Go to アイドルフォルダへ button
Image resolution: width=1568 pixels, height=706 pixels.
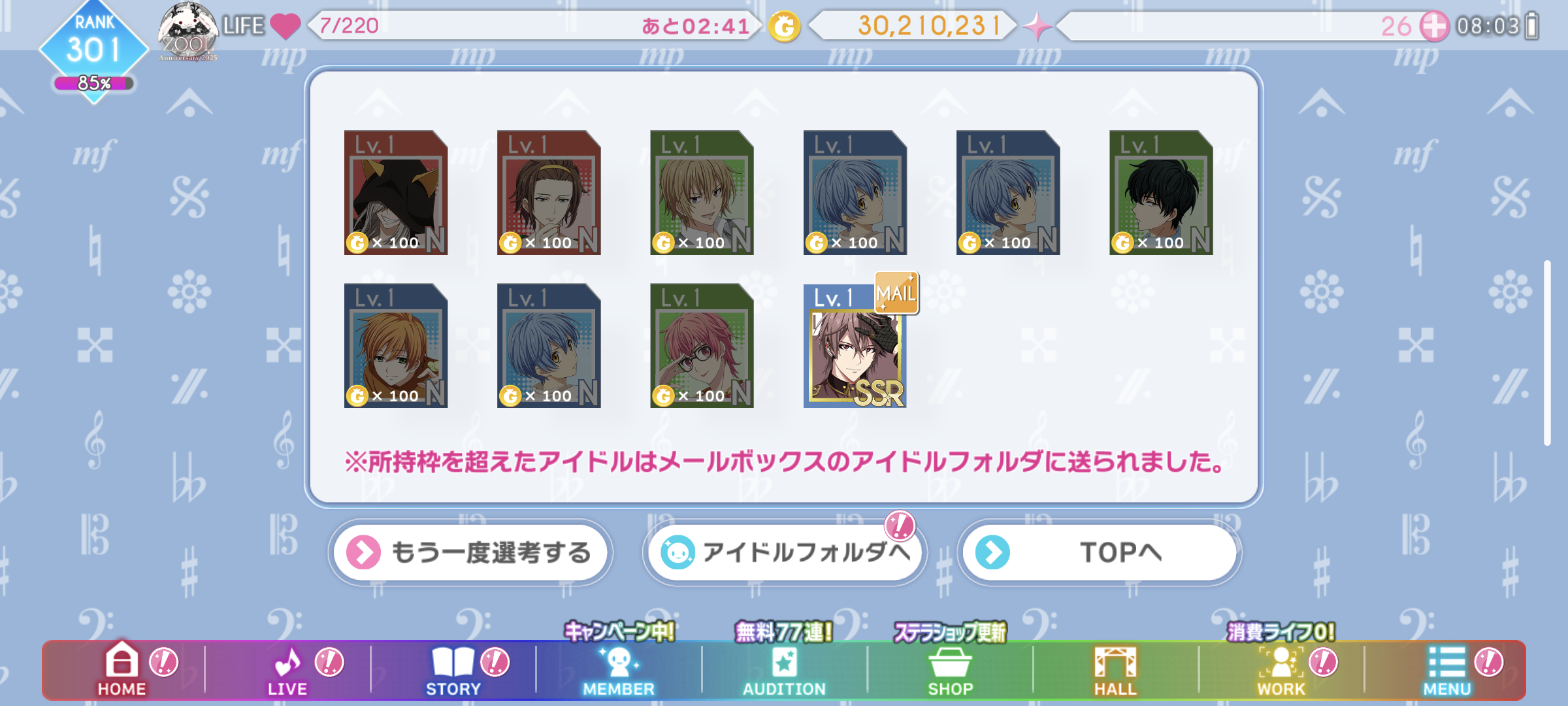pos(785,552)
